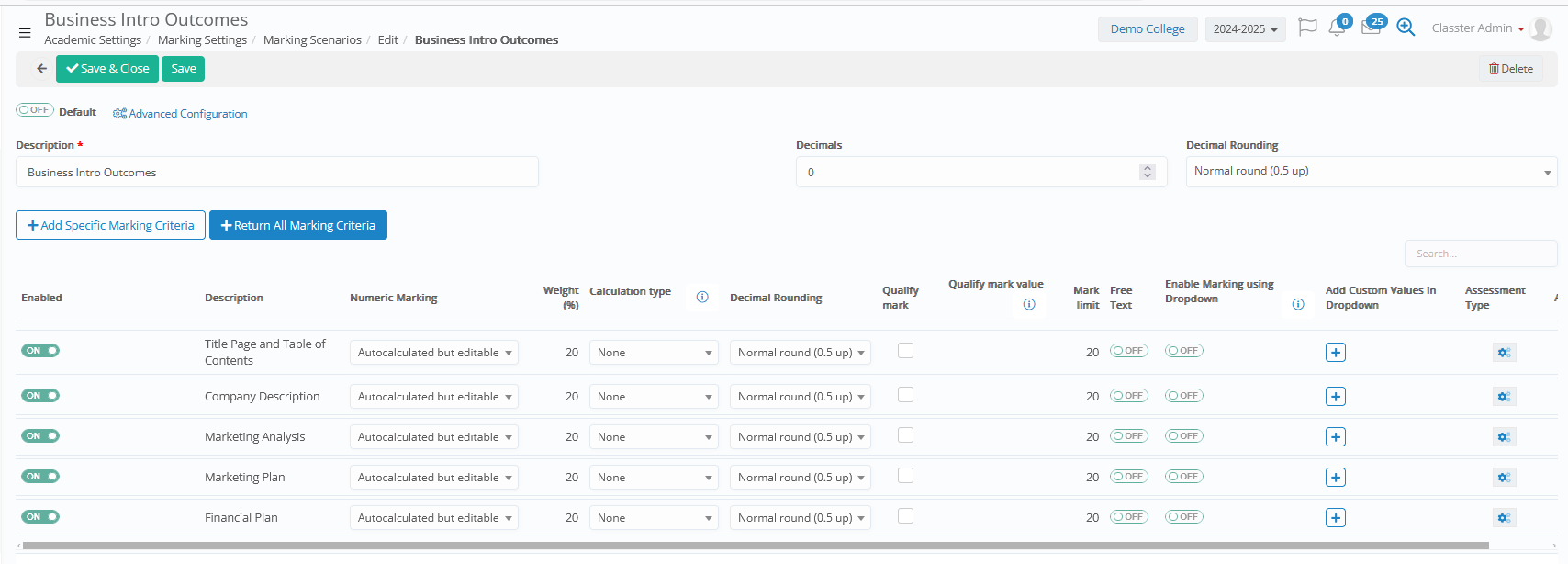
Task: Add custom dropdown values for Marketing Plan
Action: [1336, 478]
